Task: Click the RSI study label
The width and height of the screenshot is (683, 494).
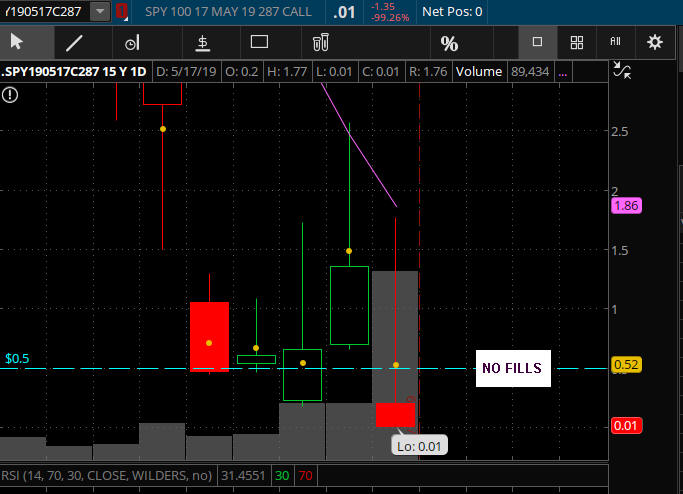Action: 107,476
